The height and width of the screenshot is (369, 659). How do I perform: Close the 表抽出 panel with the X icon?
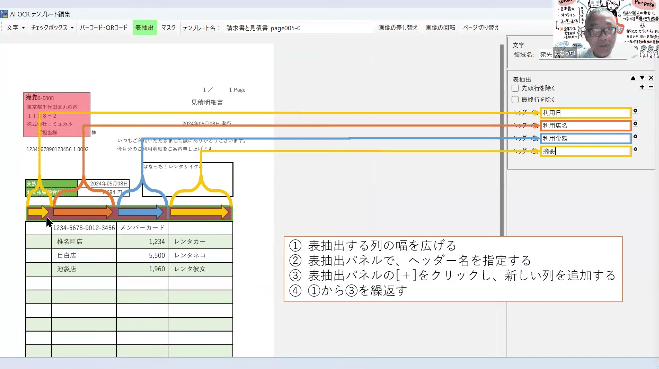651,78
